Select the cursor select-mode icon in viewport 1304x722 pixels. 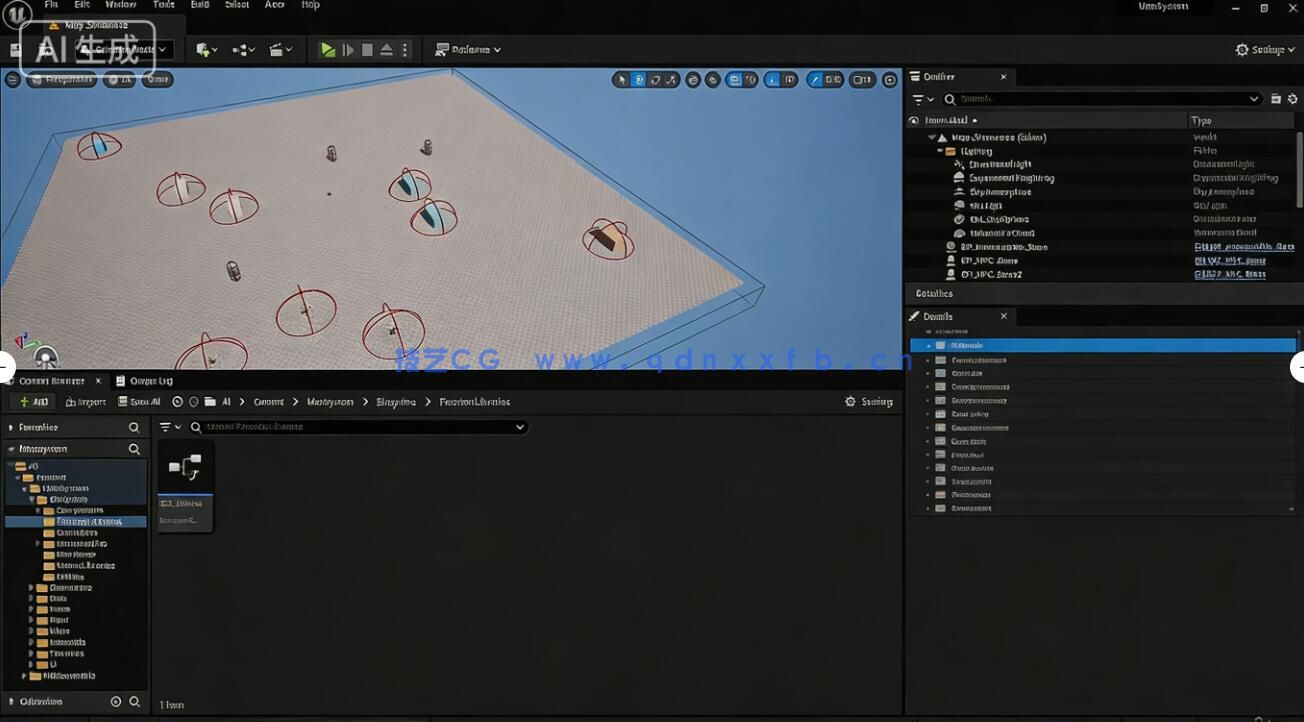[x=621, y=80]
